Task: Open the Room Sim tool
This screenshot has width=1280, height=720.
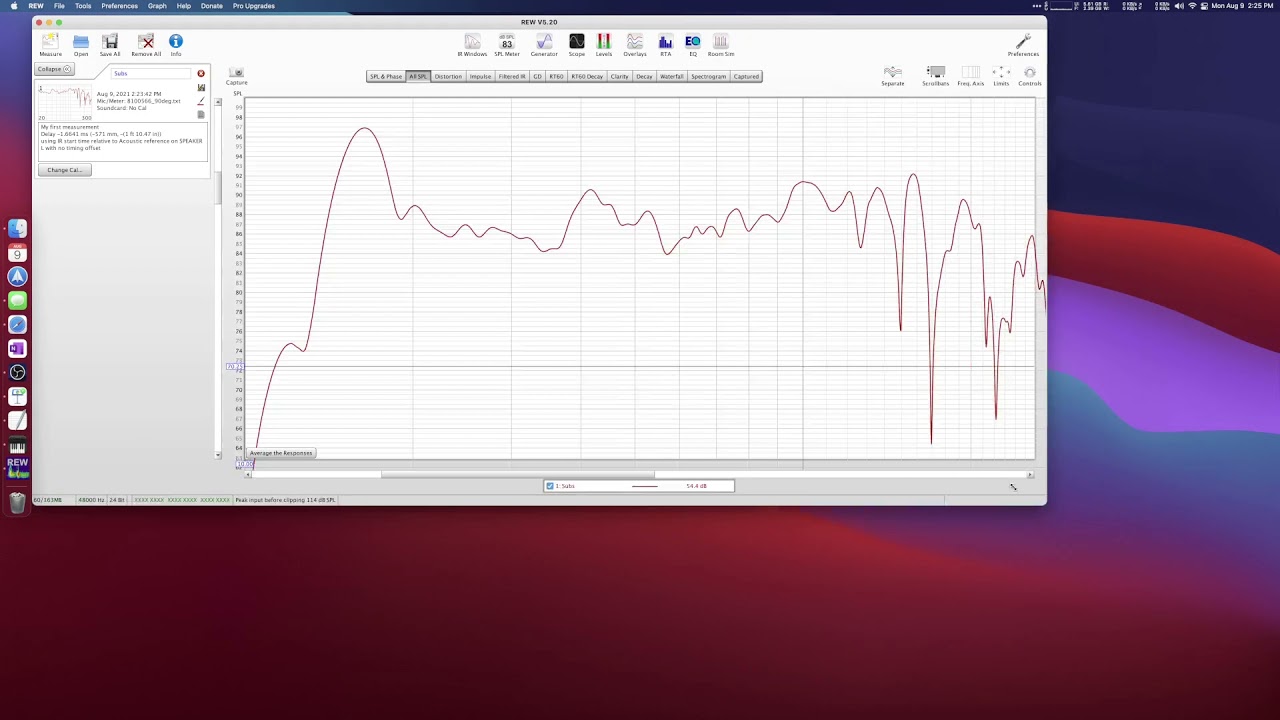Action: pos(721,42)
